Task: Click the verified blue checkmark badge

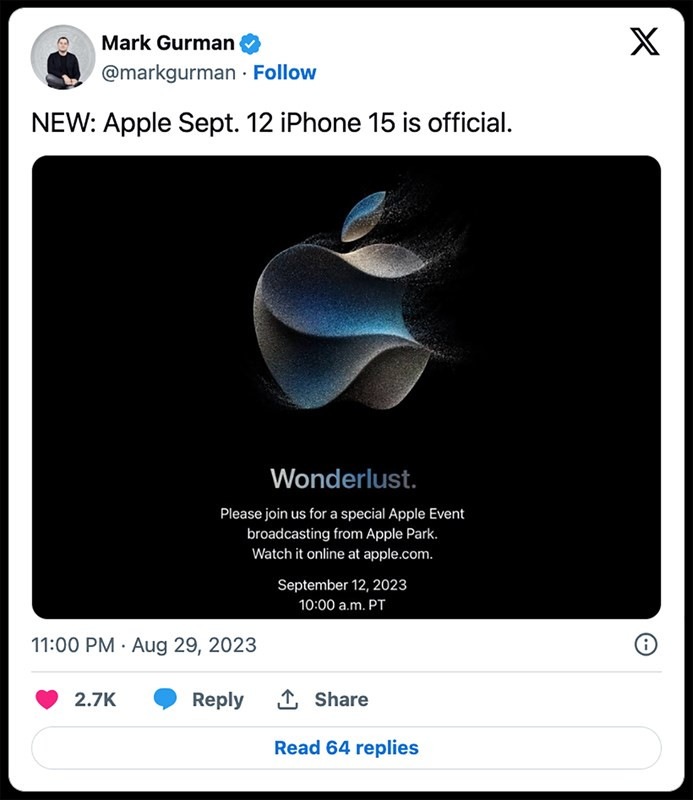Action: coord(250,43)
